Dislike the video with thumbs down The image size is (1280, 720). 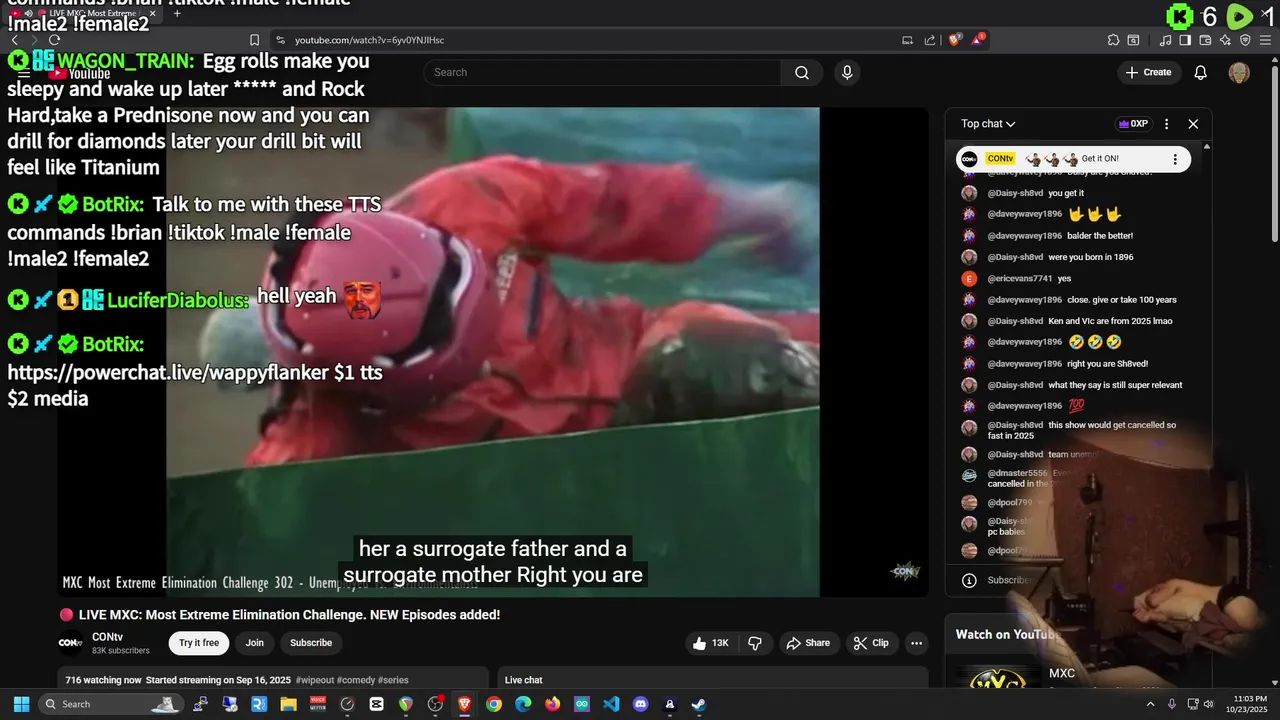coord(755,643)
